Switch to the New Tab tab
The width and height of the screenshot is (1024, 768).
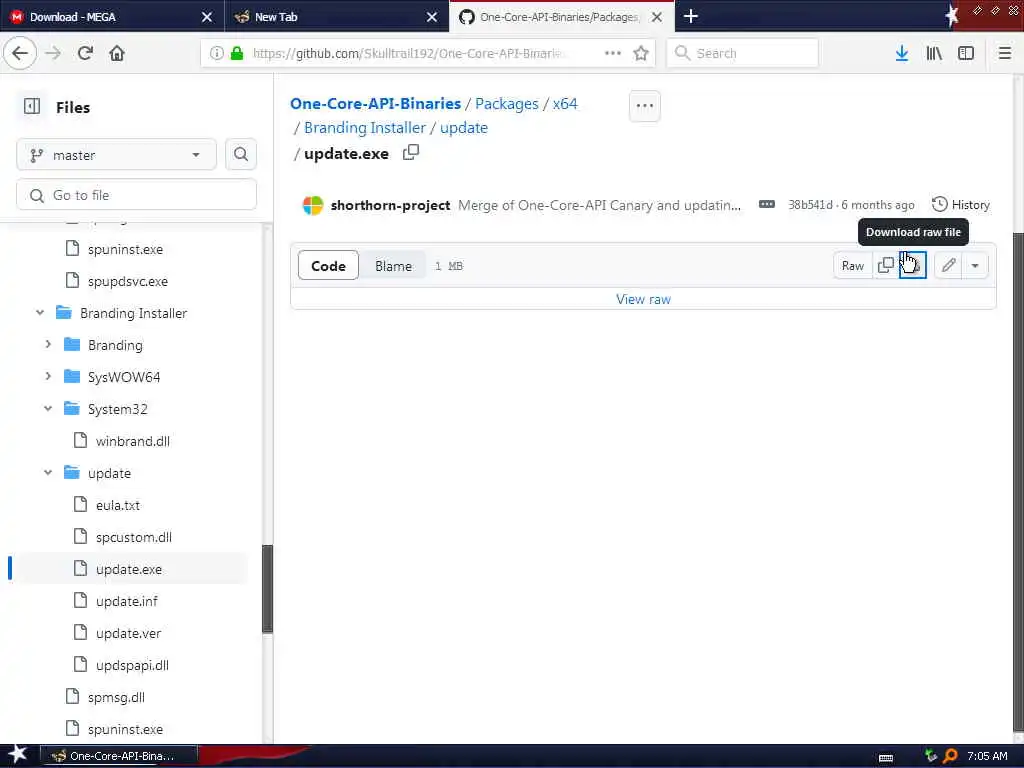coord(337,16)
